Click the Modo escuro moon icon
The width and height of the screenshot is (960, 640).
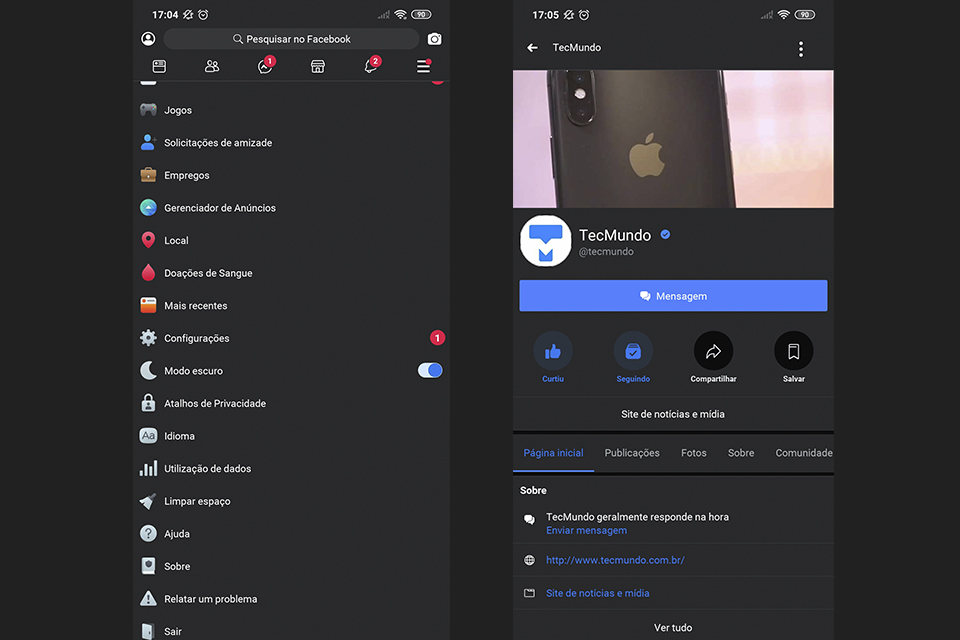tap(148, 370)
